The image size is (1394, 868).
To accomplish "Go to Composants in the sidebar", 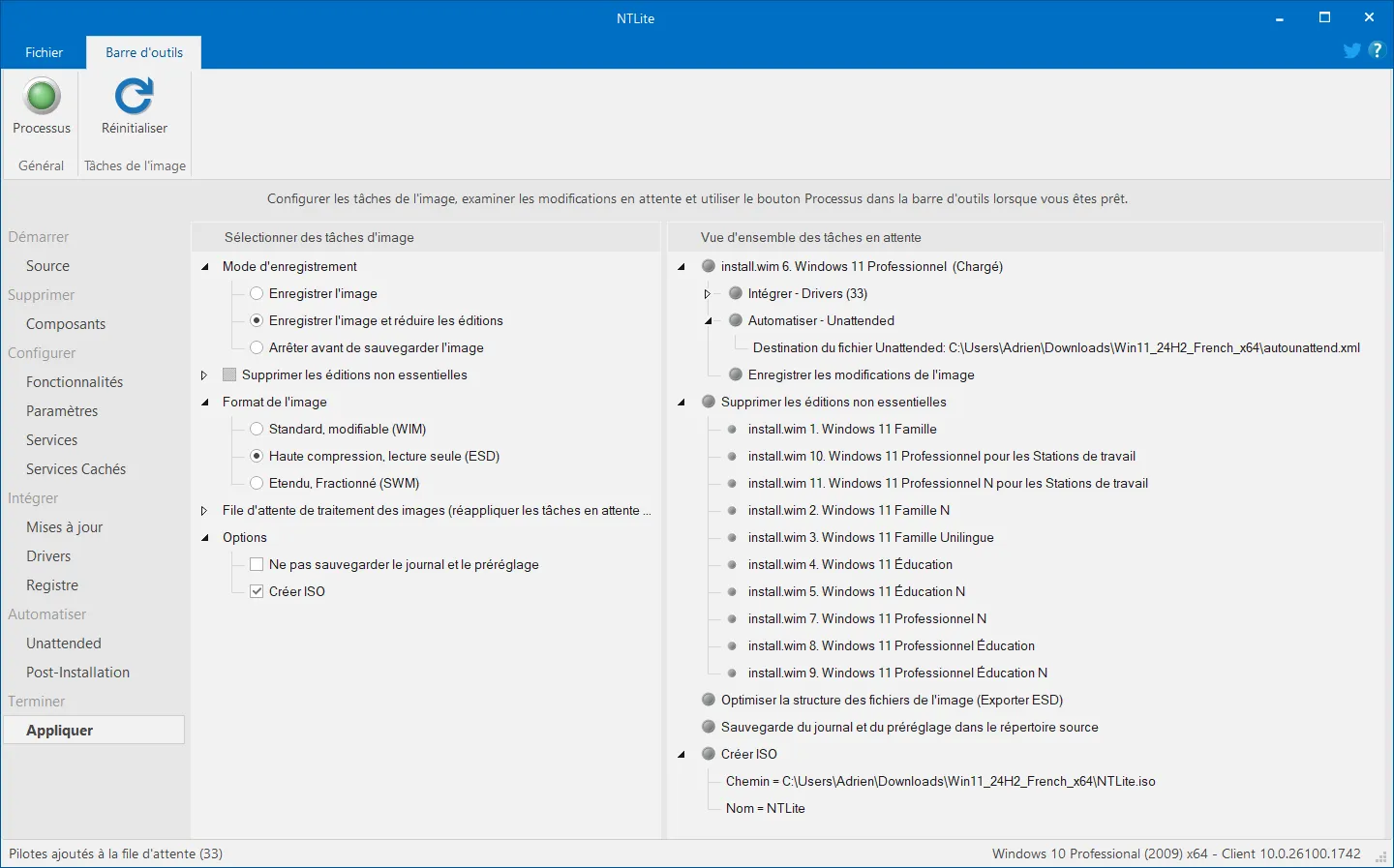I will (x=66, y=324).
